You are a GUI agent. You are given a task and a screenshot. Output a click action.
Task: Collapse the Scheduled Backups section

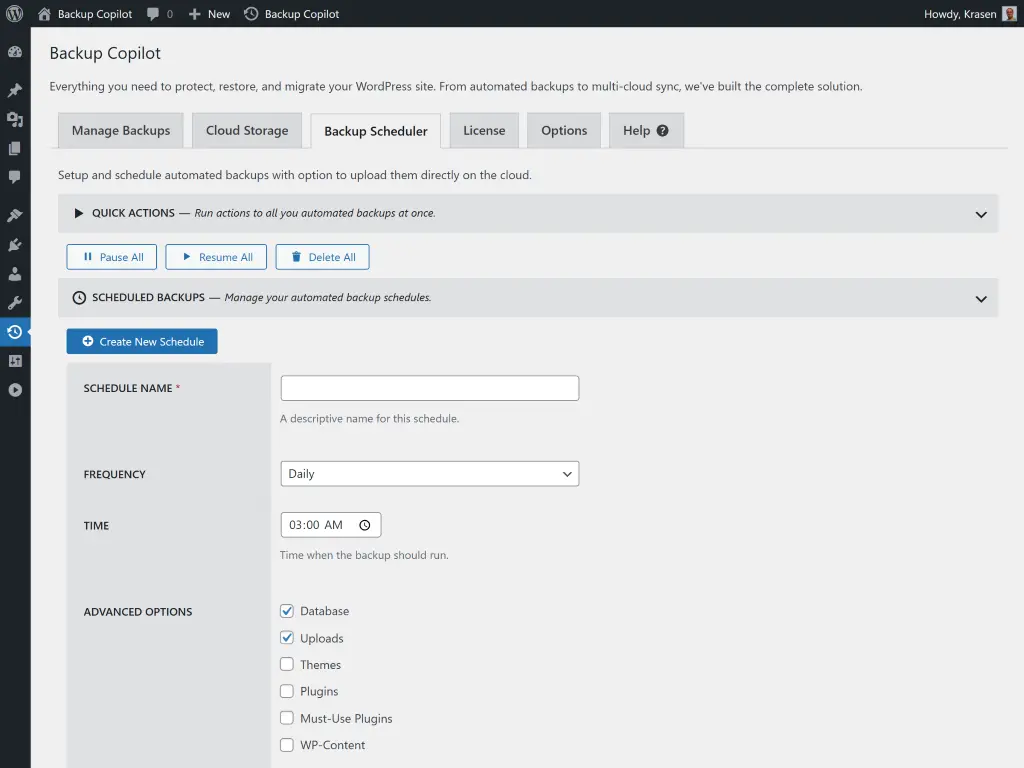pyautogui.click(x=981, y=297)
